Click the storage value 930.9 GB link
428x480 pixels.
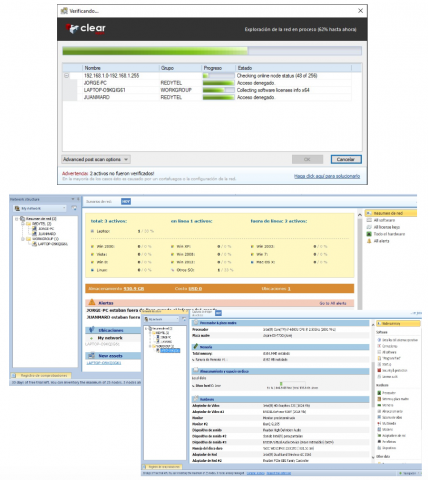point(134,289)
